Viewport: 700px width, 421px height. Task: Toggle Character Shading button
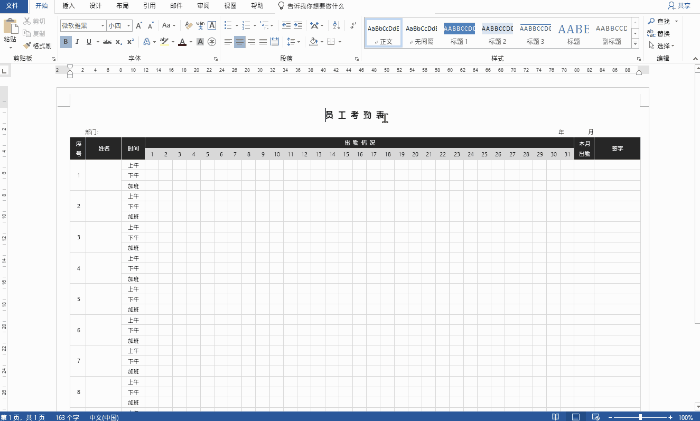200,42
